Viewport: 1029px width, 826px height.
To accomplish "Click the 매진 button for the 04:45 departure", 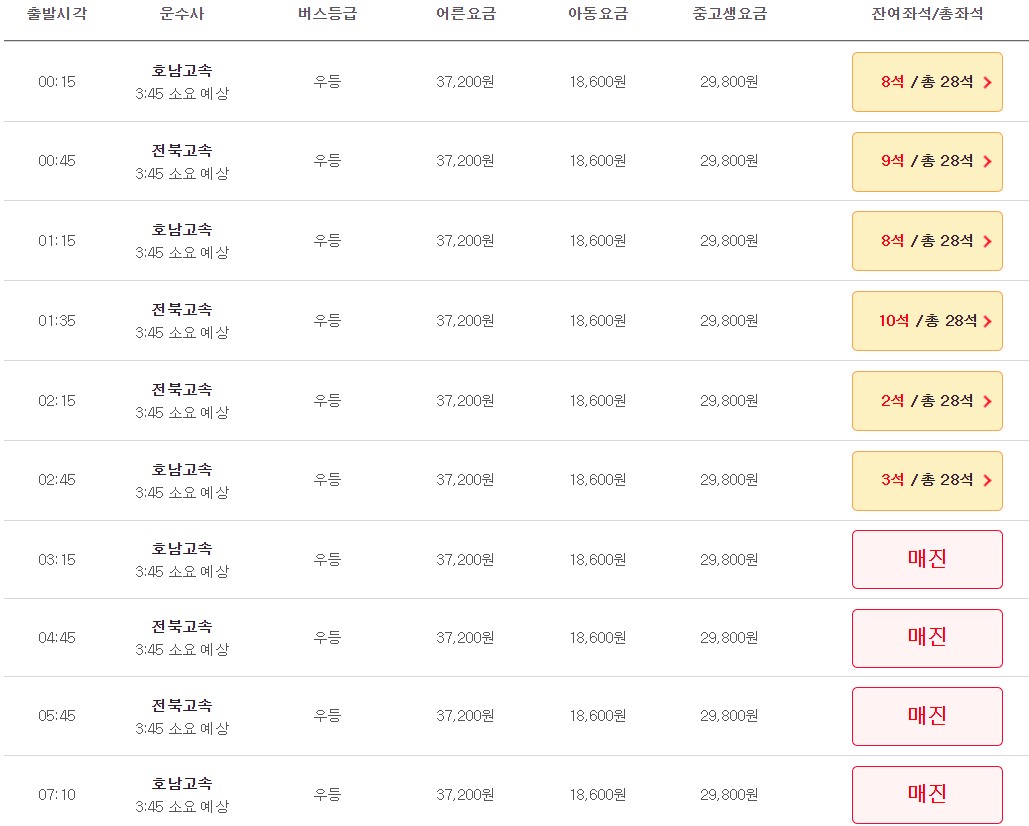I will (x=926, y=638).
